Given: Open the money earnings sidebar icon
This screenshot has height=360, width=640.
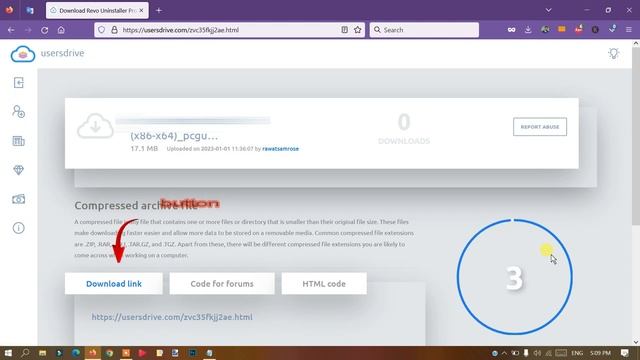Looking at the screenshot, I should 18,199.
